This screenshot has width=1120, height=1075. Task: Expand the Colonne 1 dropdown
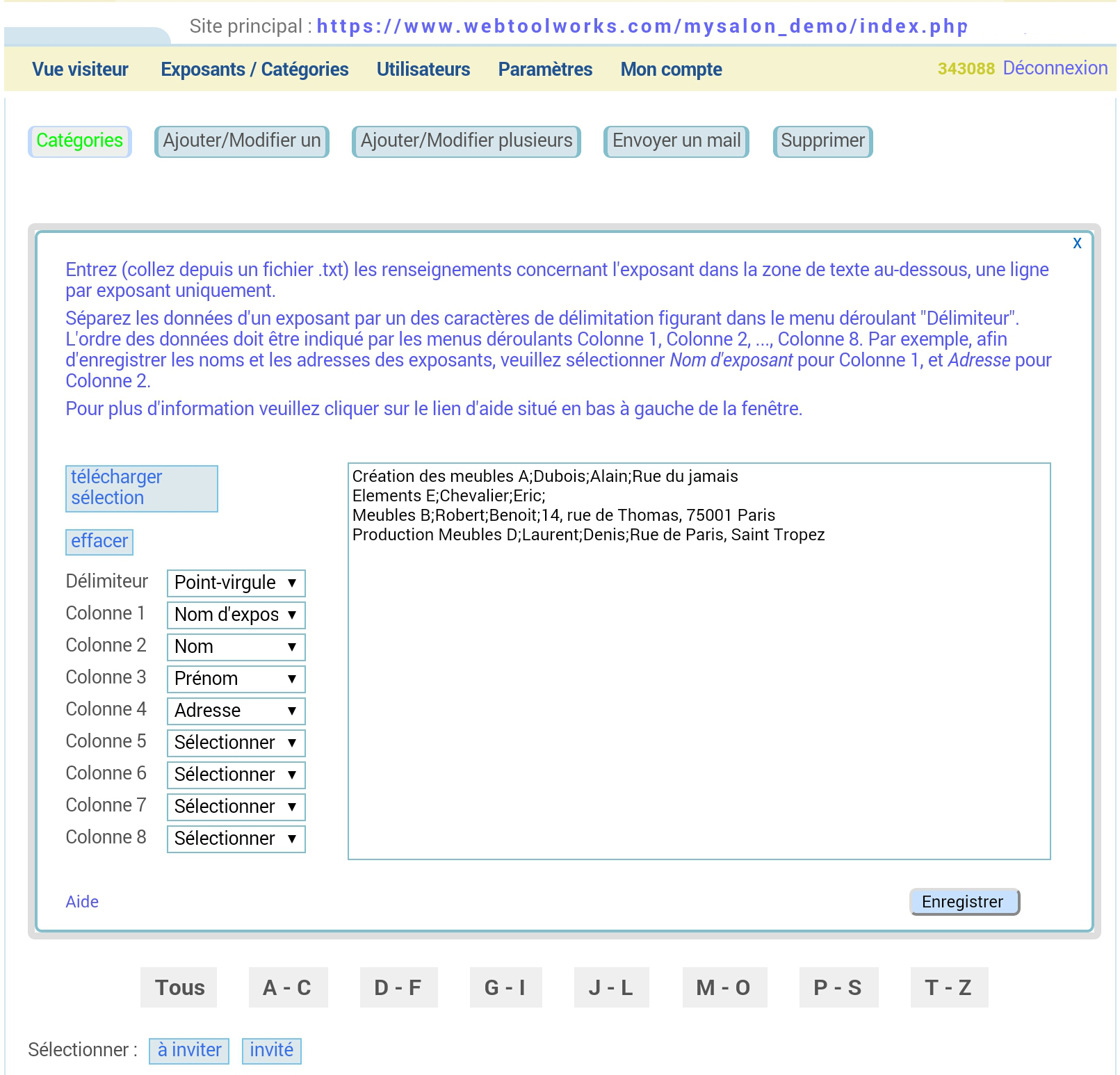point(236,615)
